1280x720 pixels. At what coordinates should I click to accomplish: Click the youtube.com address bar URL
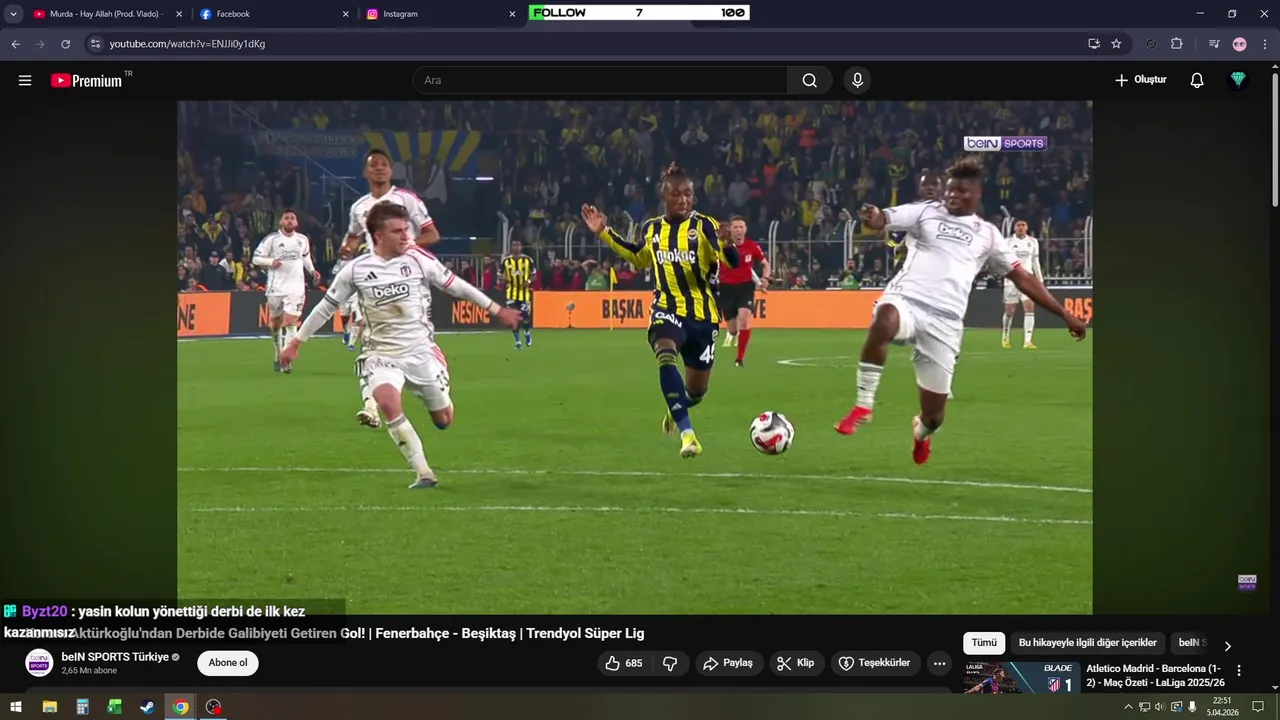[x=187, y=44]
